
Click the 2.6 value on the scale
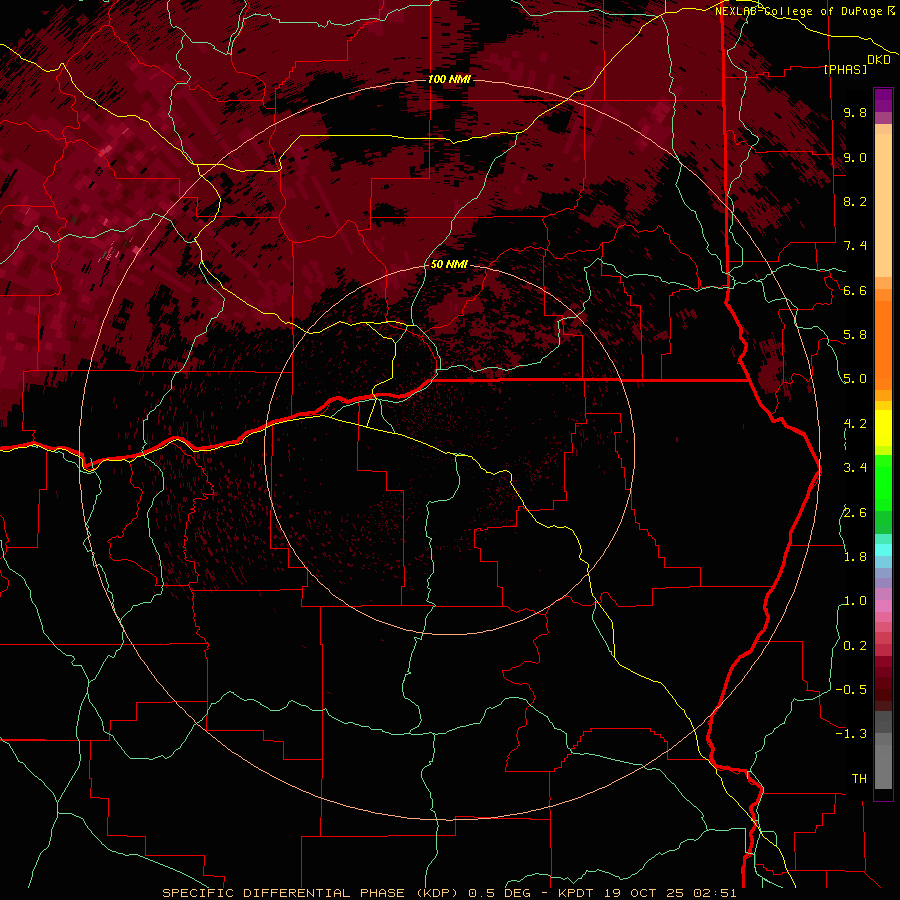tap(855, 512)
